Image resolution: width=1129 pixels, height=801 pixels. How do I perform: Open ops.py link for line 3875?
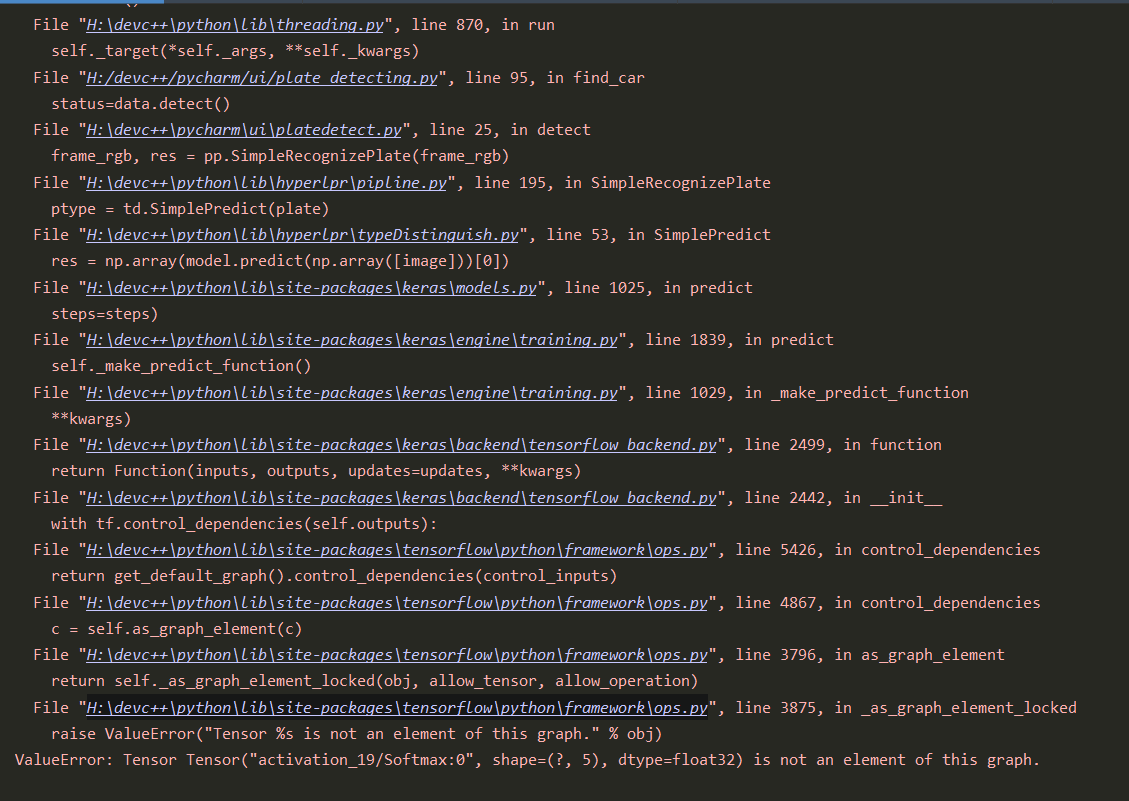click(x=397, y=708)
